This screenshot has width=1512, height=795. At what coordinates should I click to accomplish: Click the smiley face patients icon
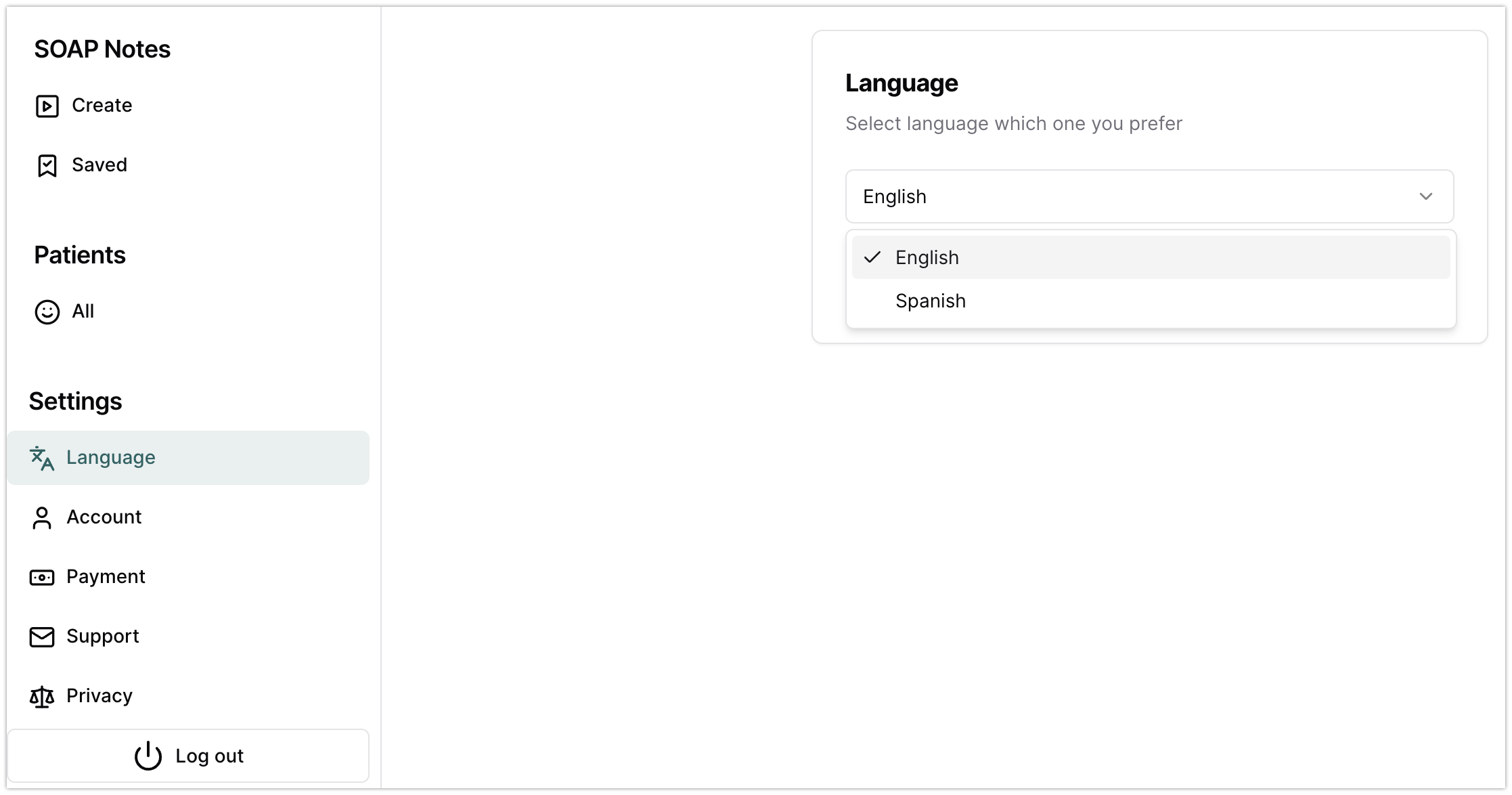(47, 312)
